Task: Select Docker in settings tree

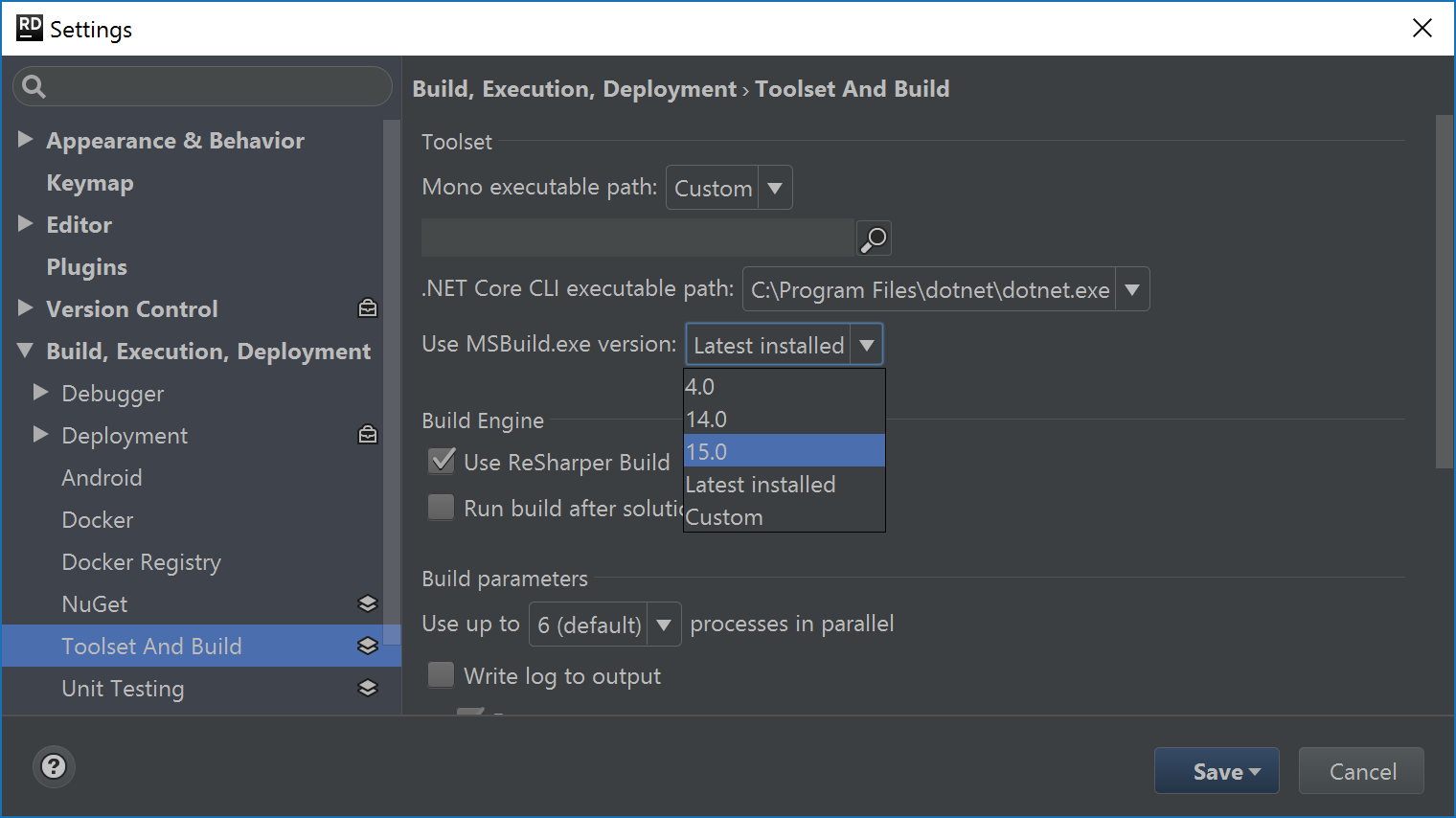Action: [x=98, y=519]
